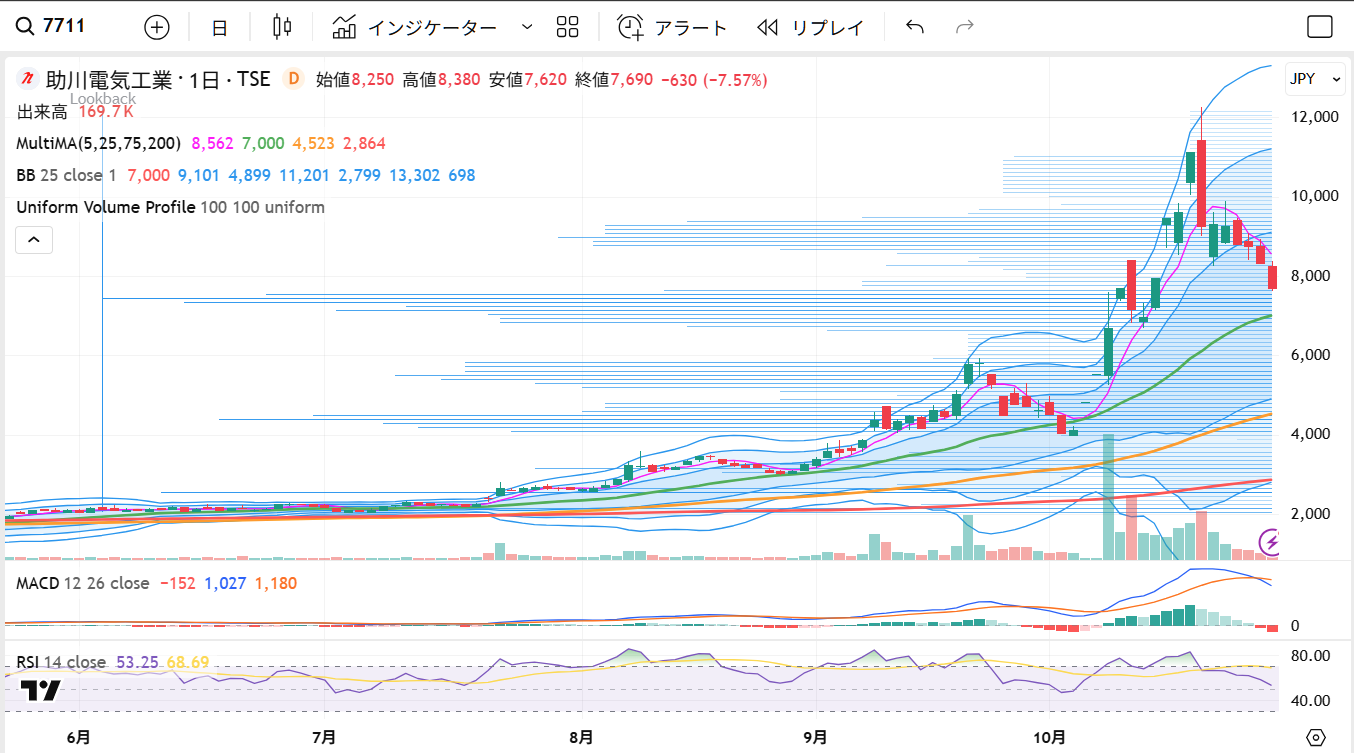Collapse the indicator legend with chevron button
Screen dimensions: 1354x753
(x=33, y=240)
